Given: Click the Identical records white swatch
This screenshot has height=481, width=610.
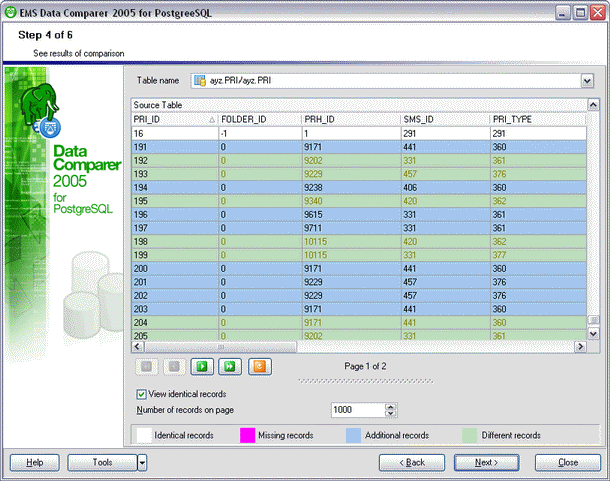Looking at the screenshot, I should point(144,435).
